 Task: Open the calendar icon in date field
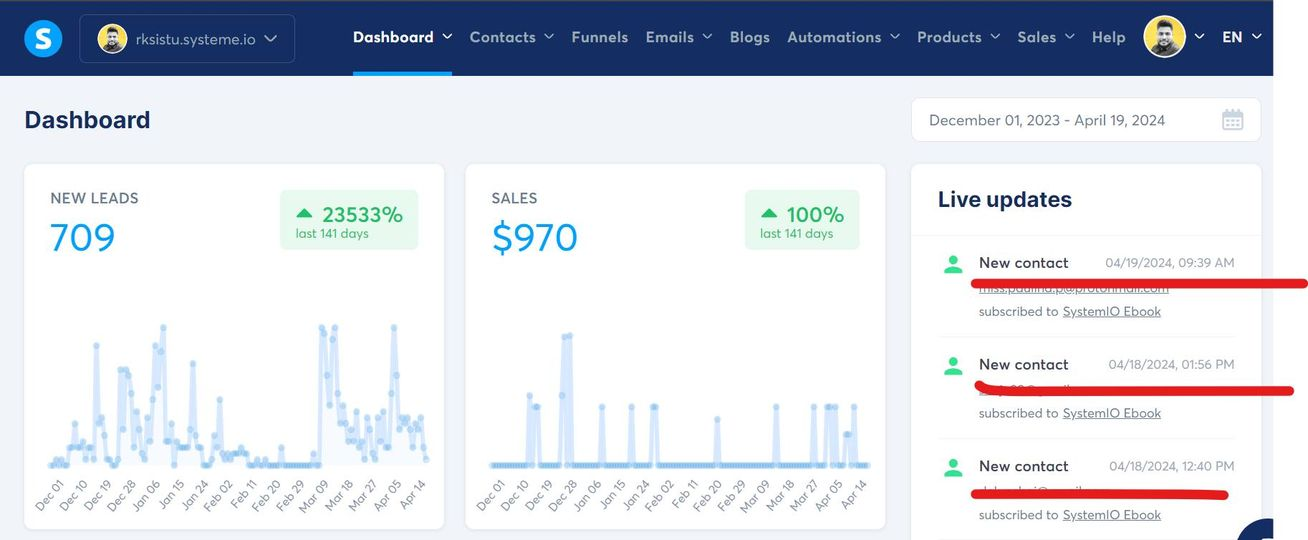(x=1232, y=120)
